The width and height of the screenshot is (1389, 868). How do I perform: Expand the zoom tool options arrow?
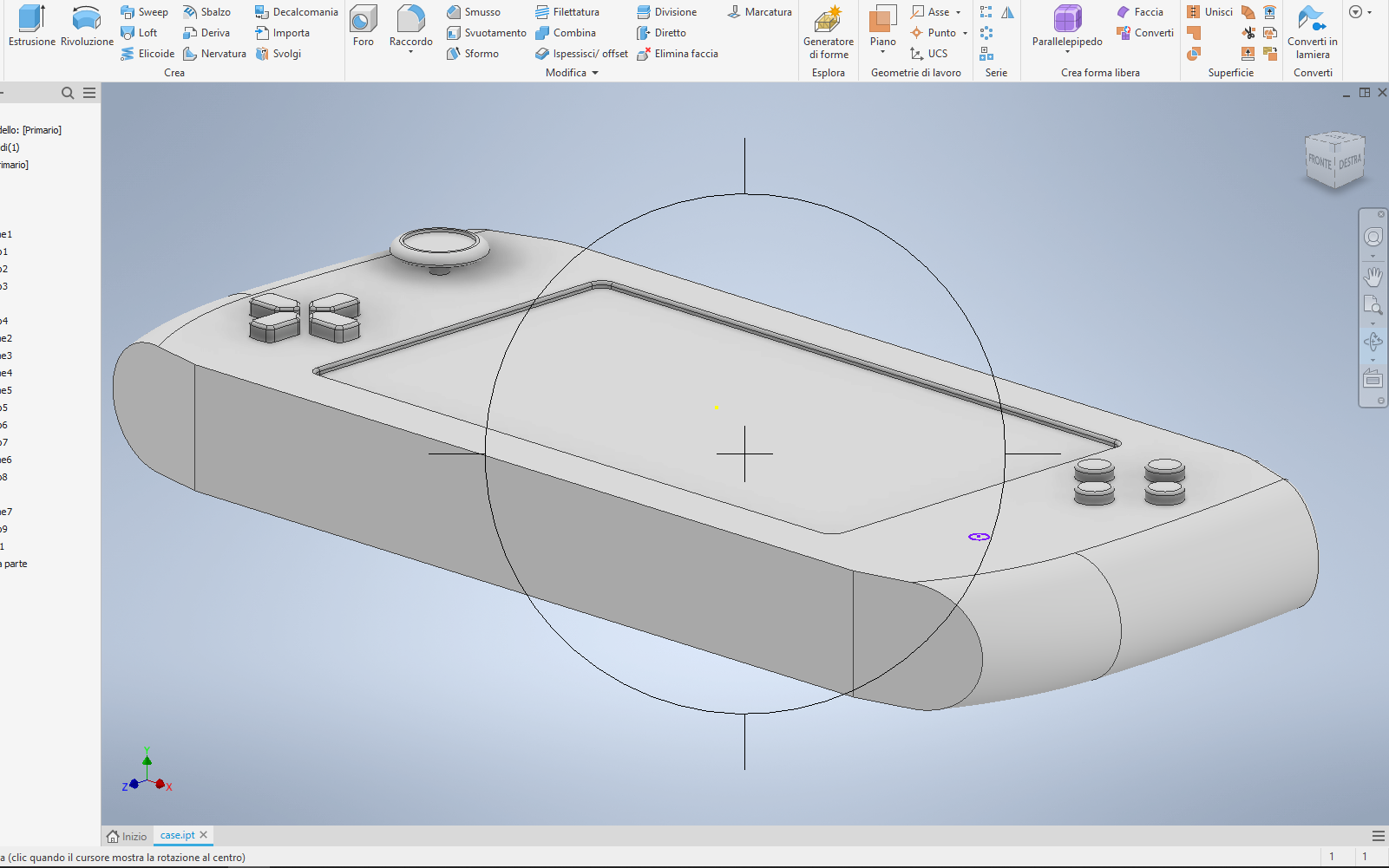(x=1373, y=324)
